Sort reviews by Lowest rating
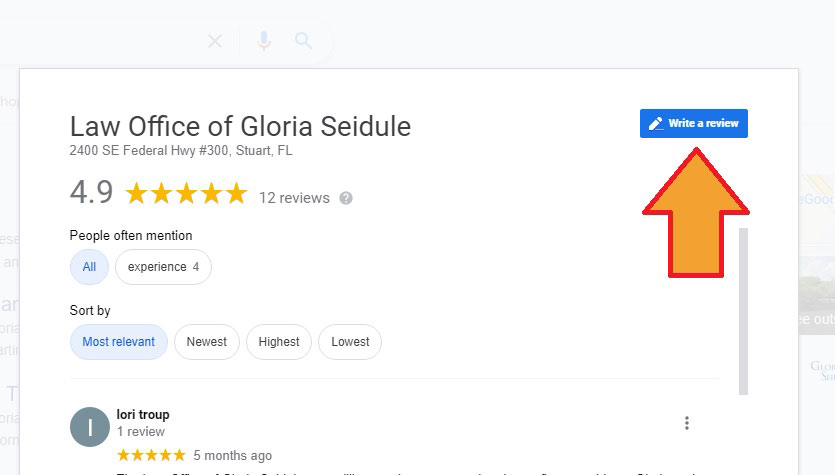 (350, 342)
